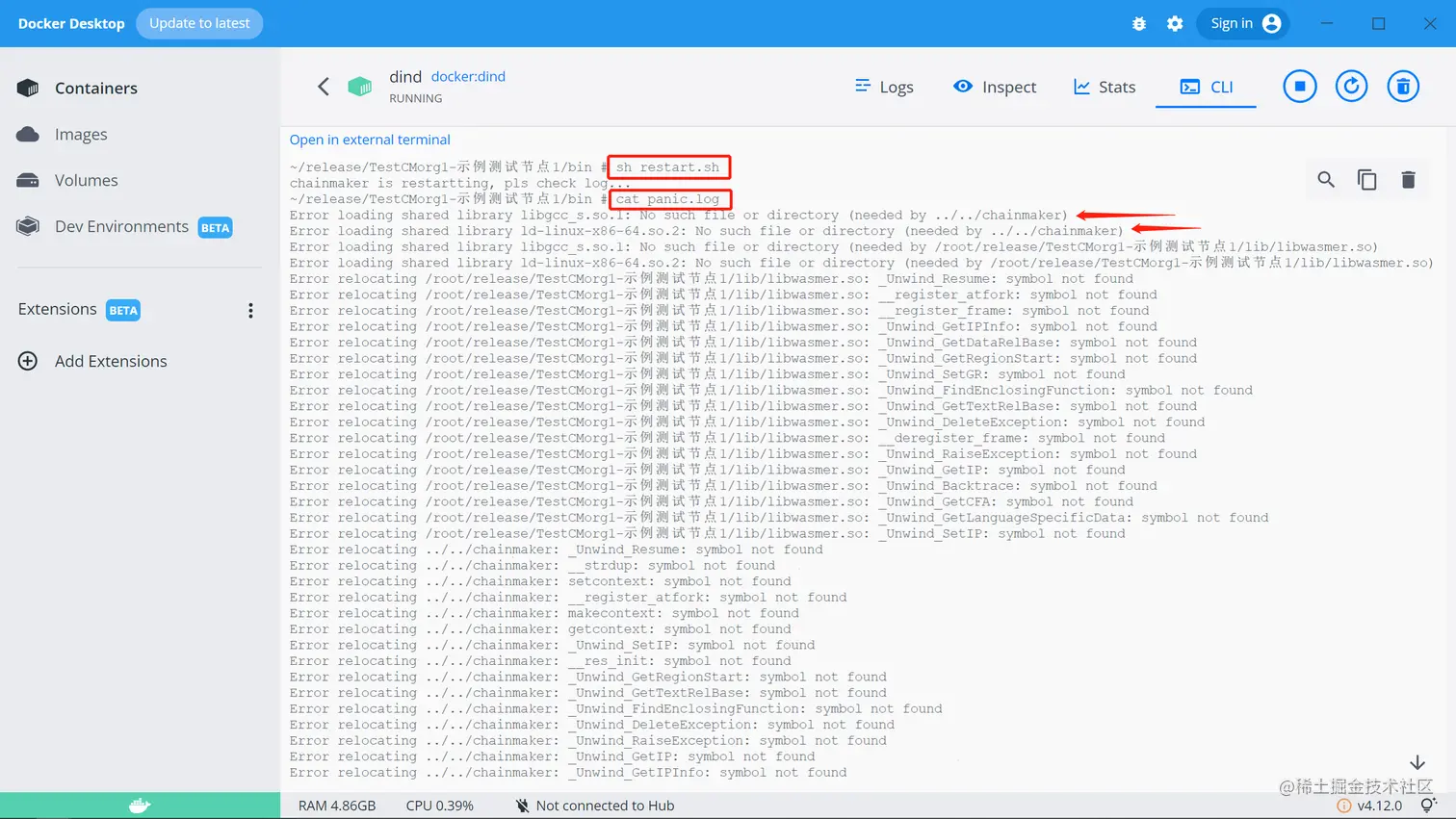This screenshot has width=1456, height=819.
Task: Go back using the left arrow
Action: pyautogui.click(x=324, y=87)
